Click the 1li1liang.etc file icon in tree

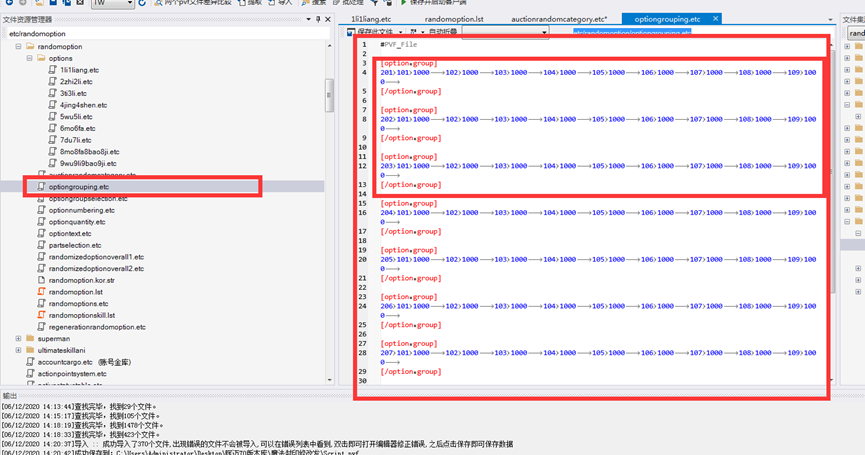click(x=52, y=70)
